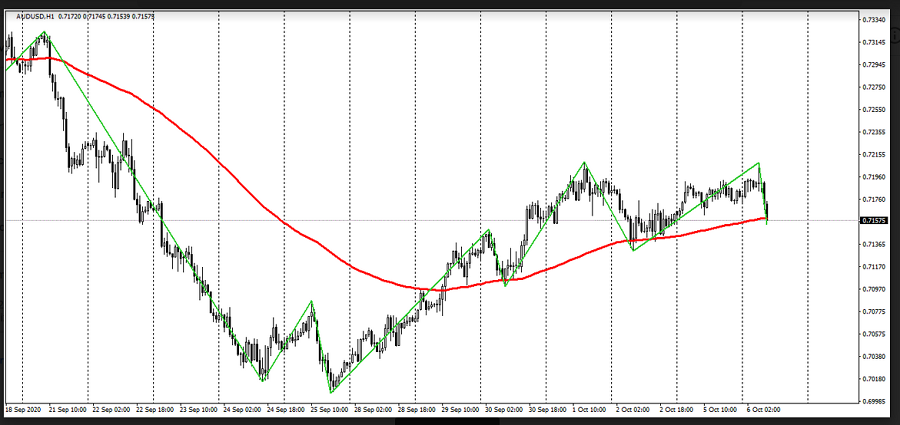Image resolution: width=900 pixels, height=425 pixels.
Task: Click the 0.71365 price axis label
Action: [x=873, y=244]
